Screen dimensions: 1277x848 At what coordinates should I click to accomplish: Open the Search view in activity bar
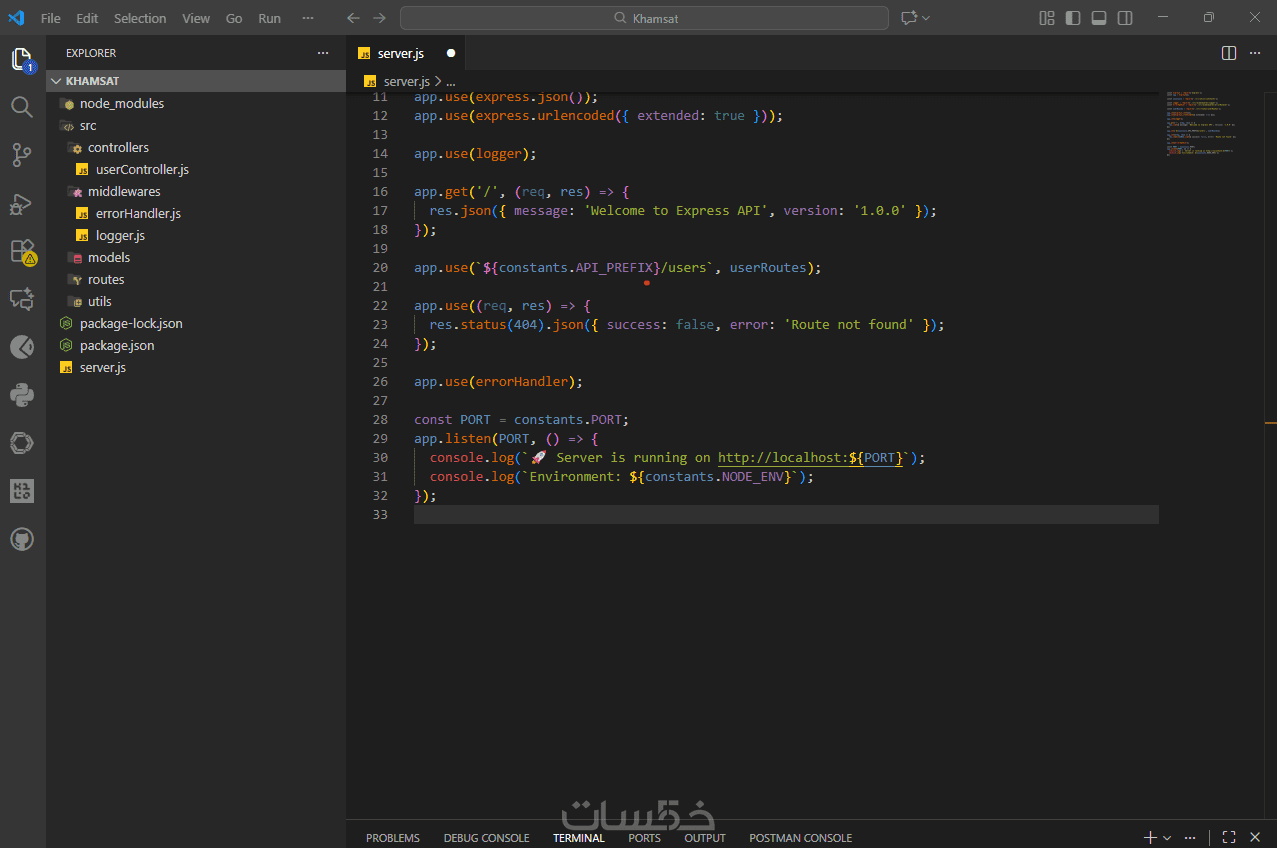click(x=22, y=107)
